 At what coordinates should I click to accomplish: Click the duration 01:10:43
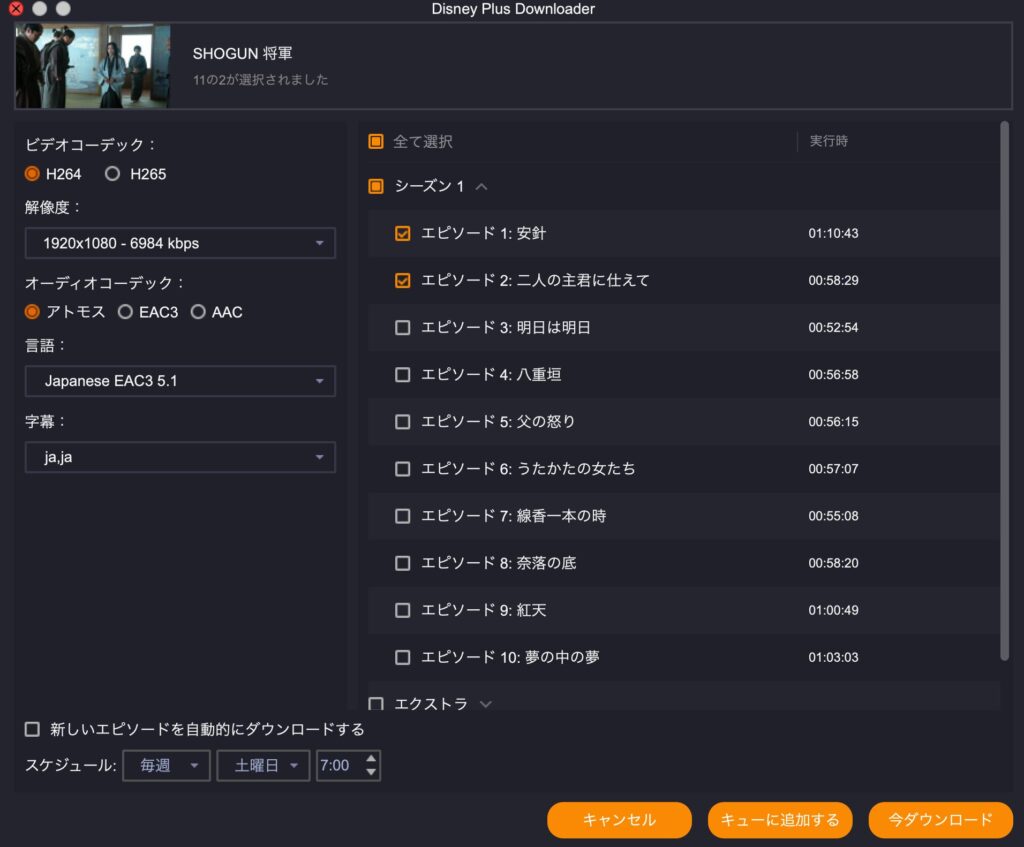point(833,233)
